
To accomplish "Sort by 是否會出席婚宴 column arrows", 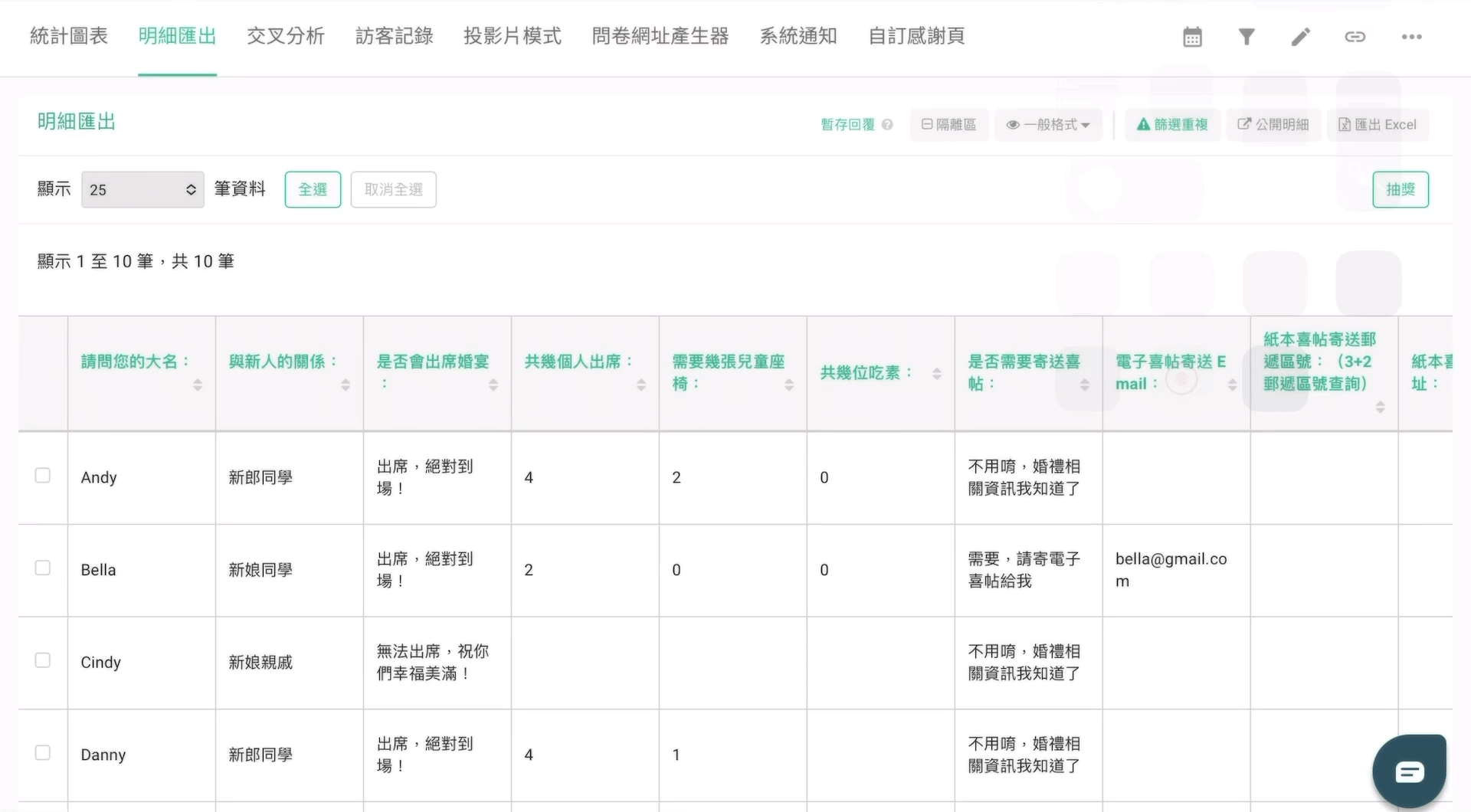I will click(493, 385).
